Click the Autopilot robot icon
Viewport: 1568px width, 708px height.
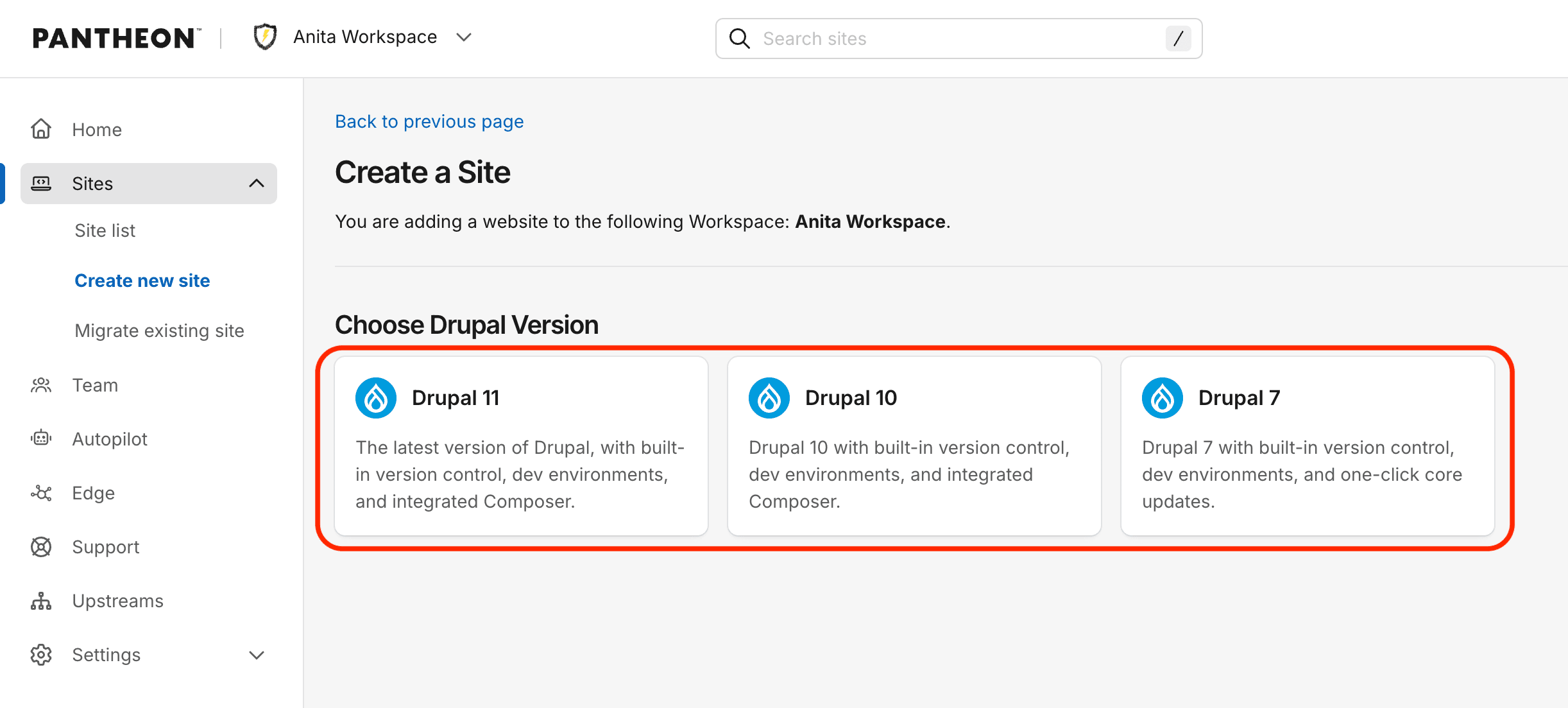click(x=41, y=438)
